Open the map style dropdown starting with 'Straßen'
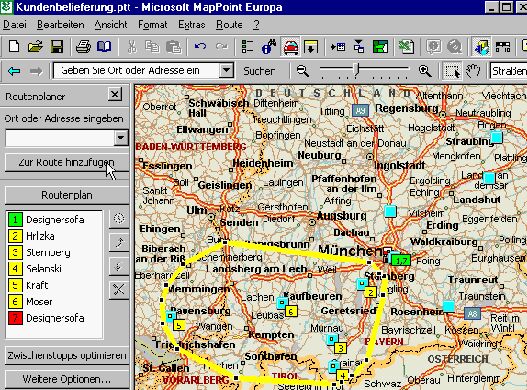The image size is (527, 390). point(508,71)
